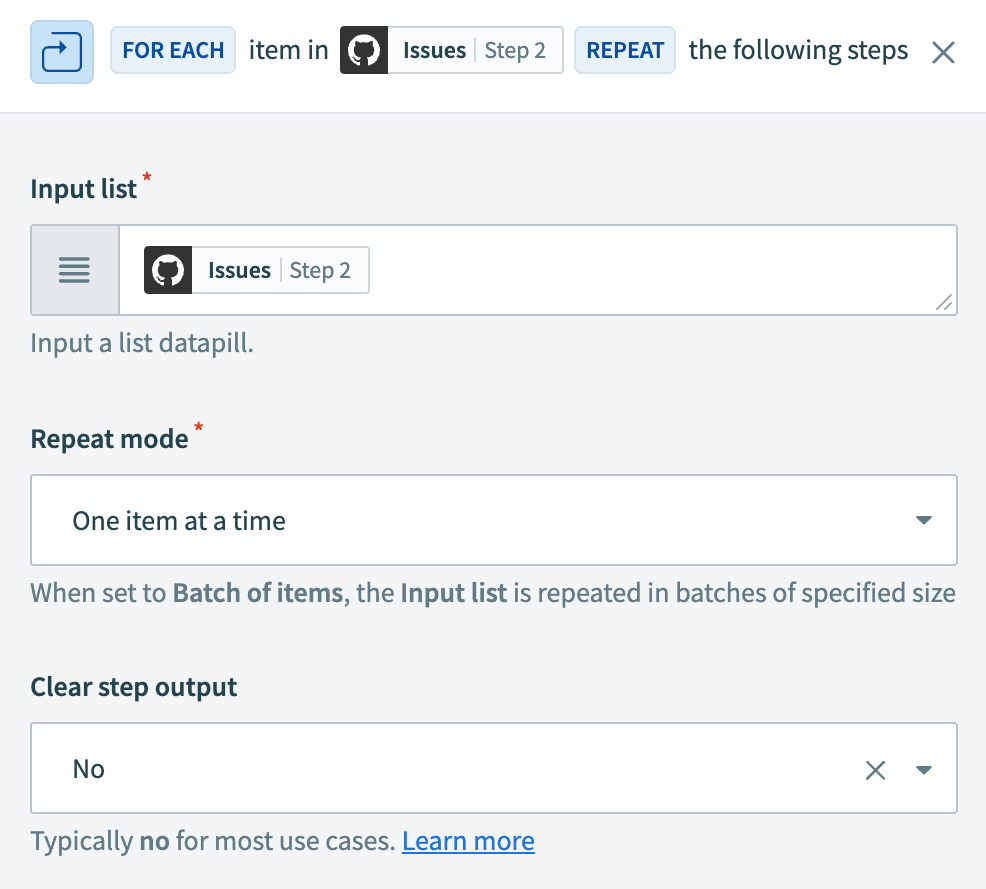Screen dimensions: 986x889
Task: Open the Repeat mode dropdown
Action: coord(494,520)
